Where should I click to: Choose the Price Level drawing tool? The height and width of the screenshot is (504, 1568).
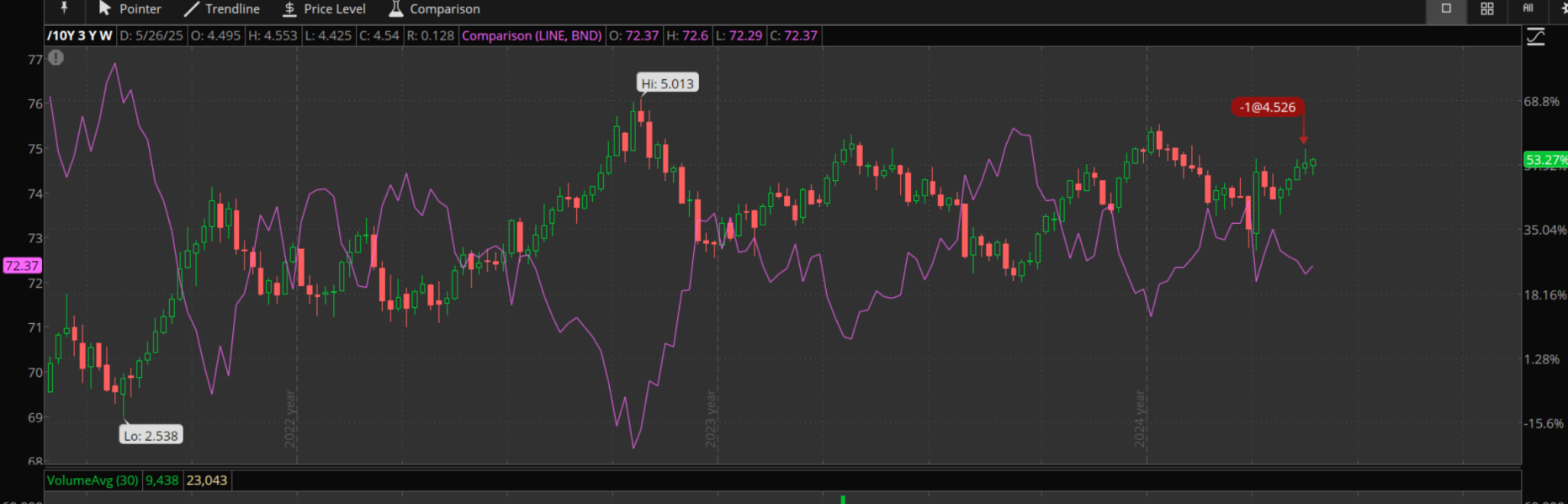click(324, 8)
